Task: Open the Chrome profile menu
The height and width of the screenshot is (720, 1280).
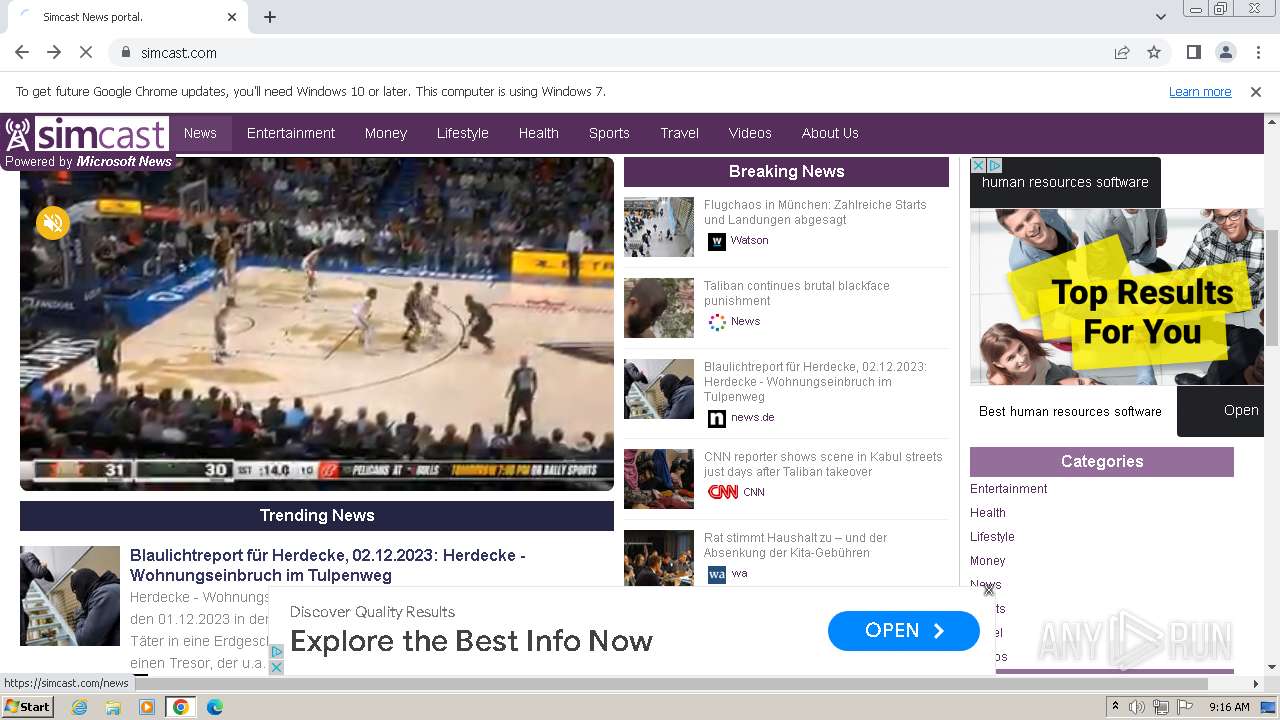Action: point(1226,53)
